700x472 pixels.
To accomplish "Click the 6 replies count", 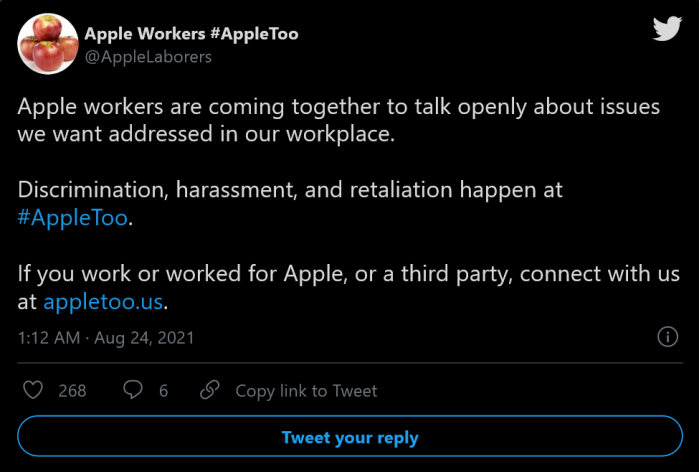I will tap(163, 391).
